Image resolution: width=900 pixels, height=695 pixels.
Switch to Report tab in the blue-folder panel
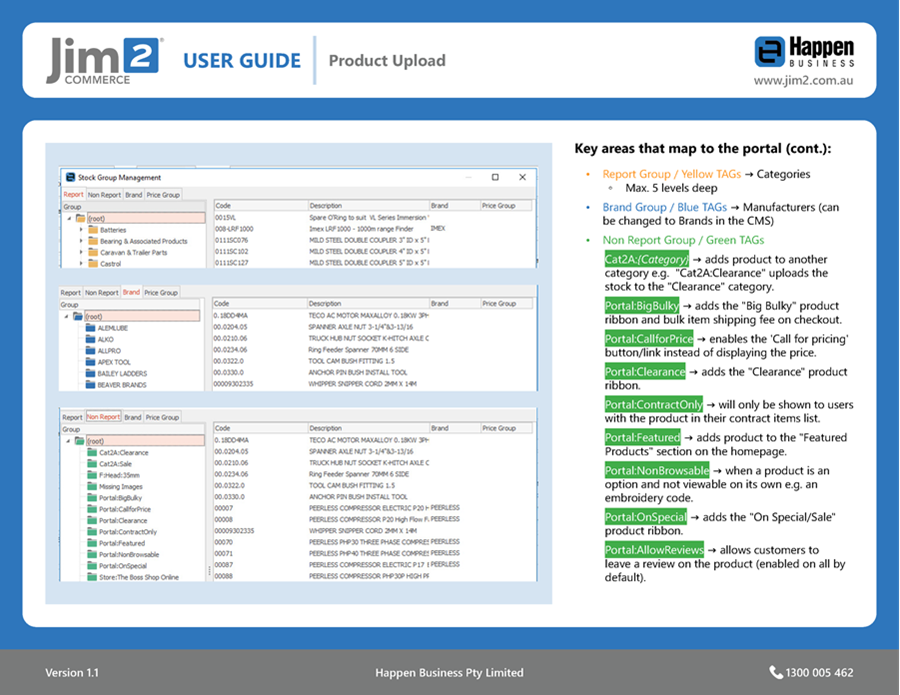point(71,293)
